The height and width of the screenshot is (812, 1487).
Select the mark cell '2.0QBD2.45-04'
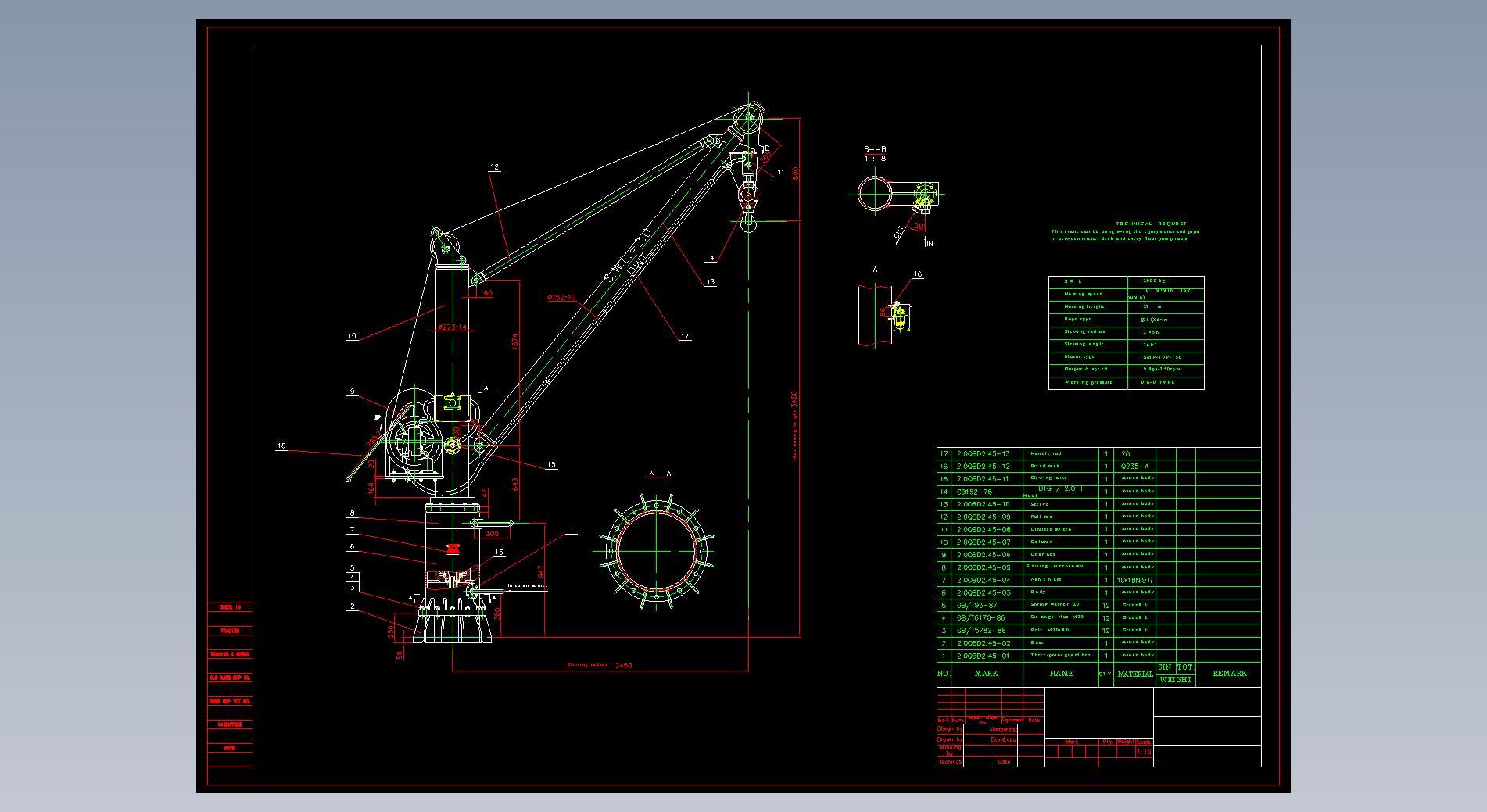[984, 580]
